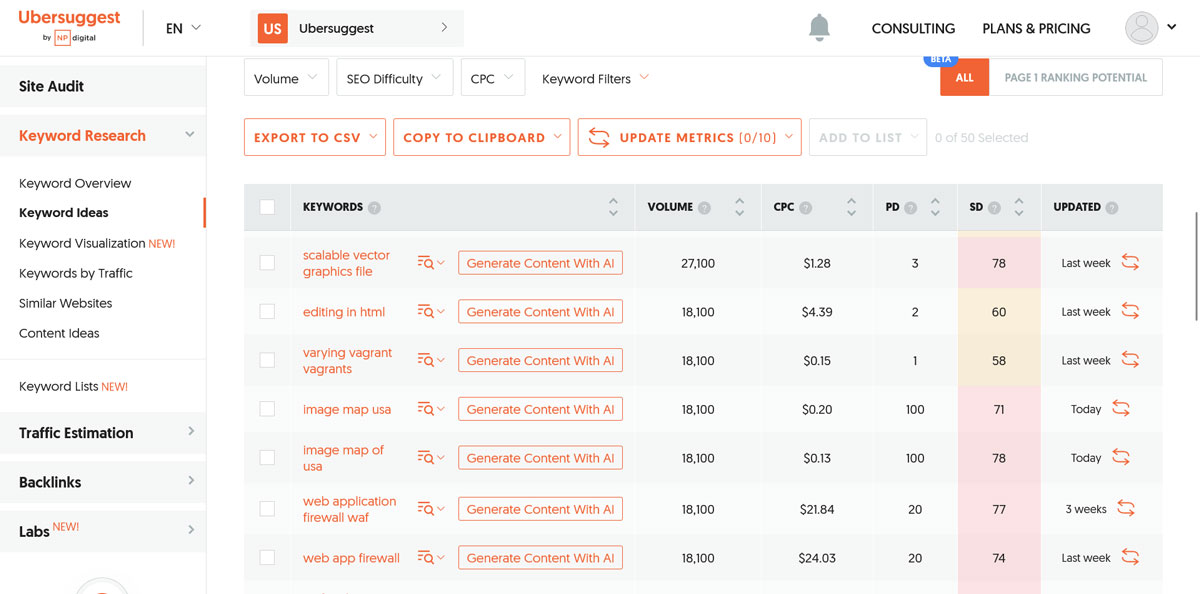Screen dimensions: 1200x594
Task: Generate Content With AI for web application firewall waf
Action: [540, 509]
